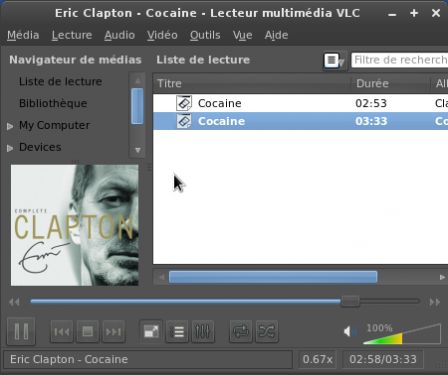
Task: Expand the Devices tree node
Action: point(10,148)
